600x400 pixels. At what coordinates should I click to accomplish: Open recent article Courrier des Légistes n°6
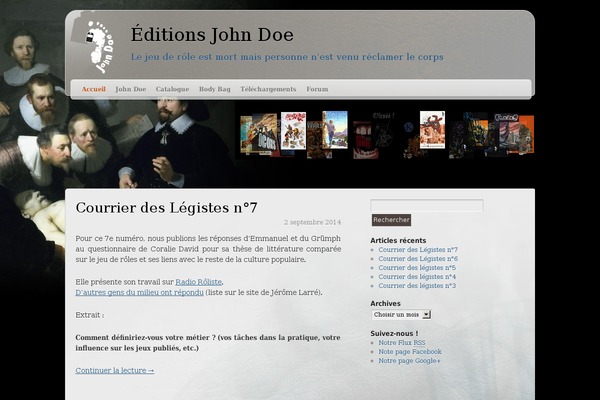418,259
